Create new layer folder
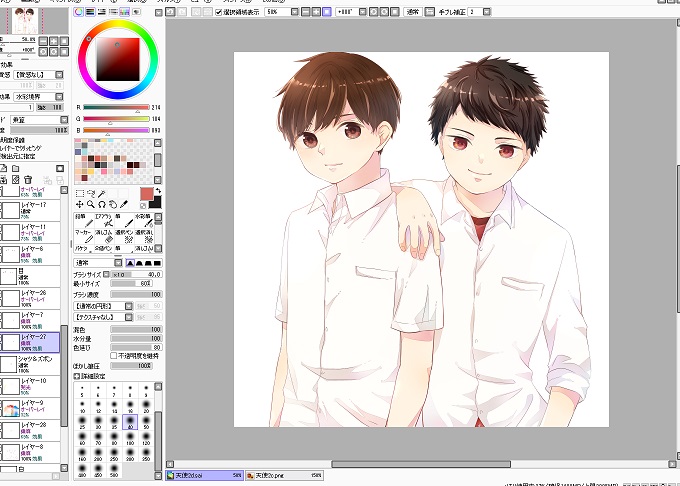Screen dimensions: 680x486 16,168
